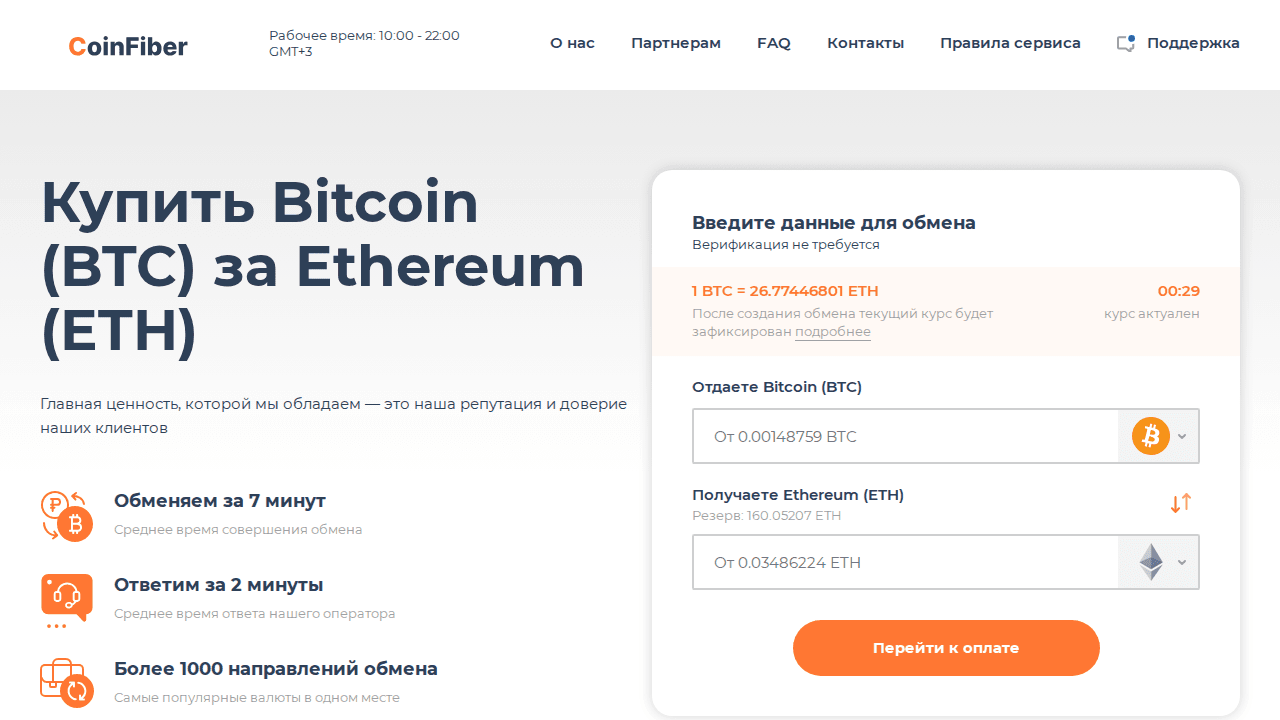The image size is (1280, 720).
Task: Follow the «подробнее» link about rate
Action: point(832,332)
